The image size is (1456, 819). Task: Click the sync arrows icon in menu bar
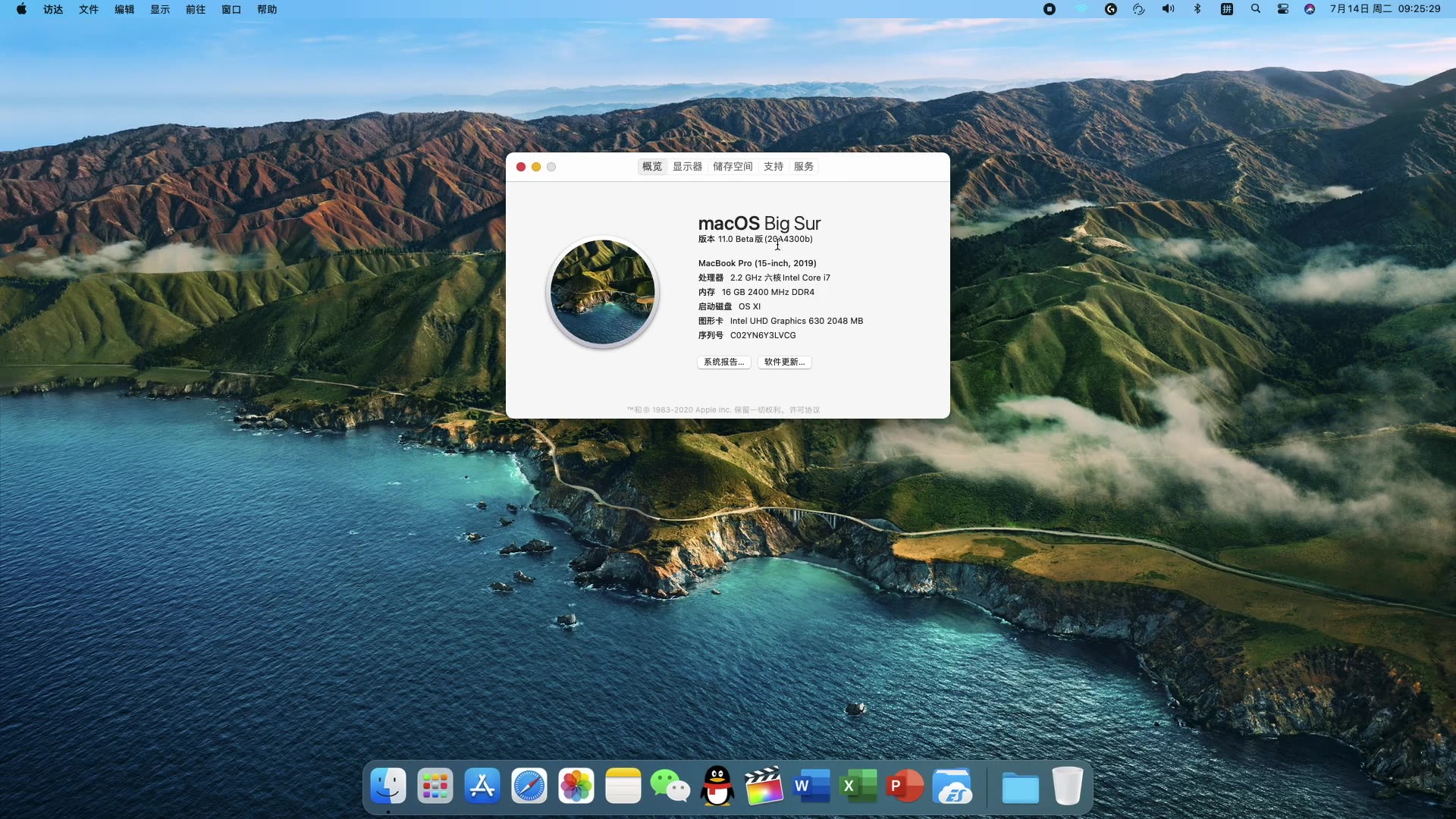click(x=1139, y=9)
